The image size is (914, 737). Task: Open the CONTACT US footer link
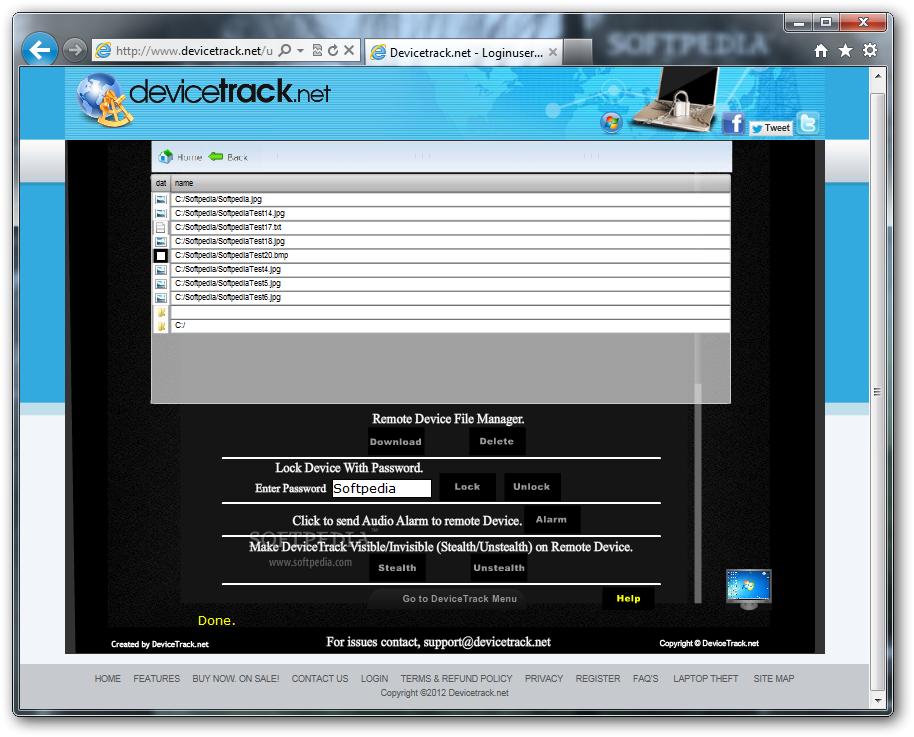(319, 679)
